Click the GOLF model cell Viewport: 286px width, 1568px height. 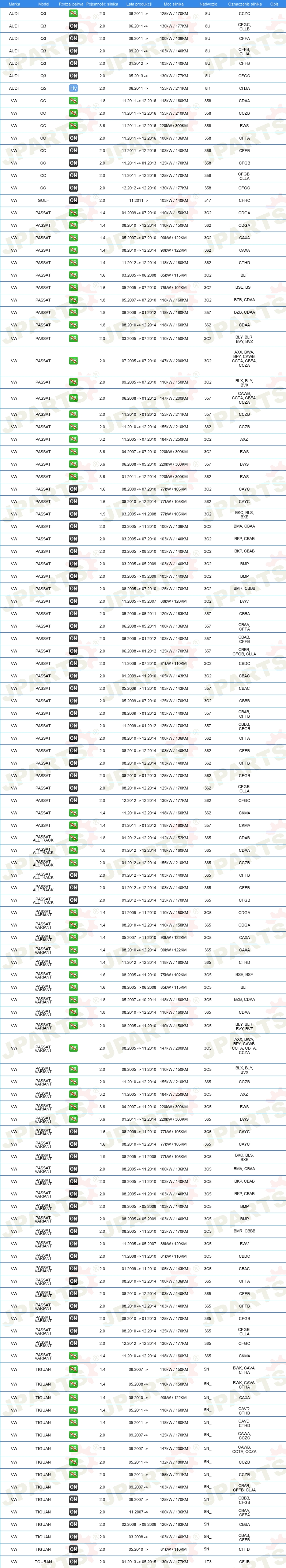pos(43,200)
